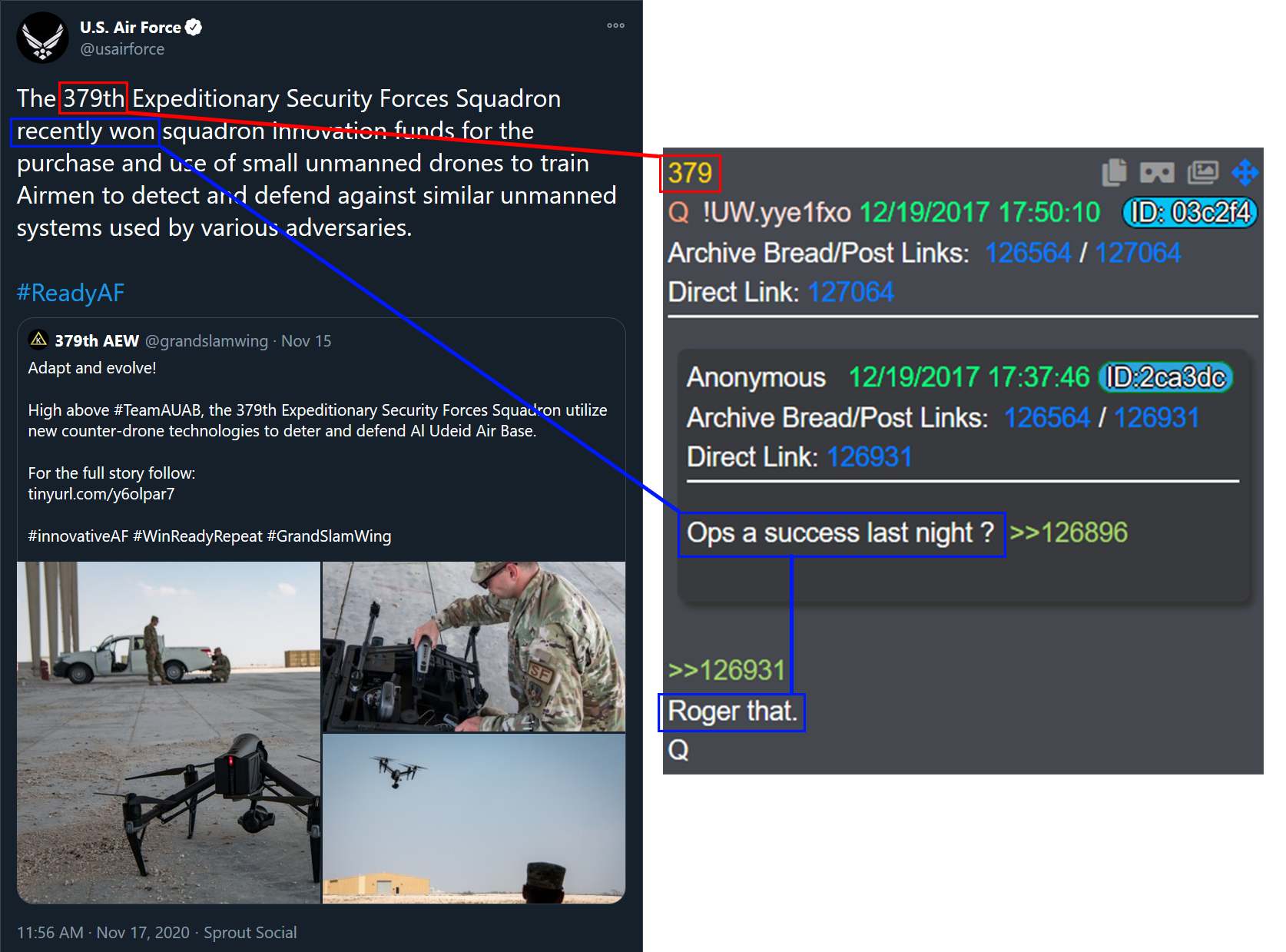Follow the >>126896 reply reference

point(1069,532)
